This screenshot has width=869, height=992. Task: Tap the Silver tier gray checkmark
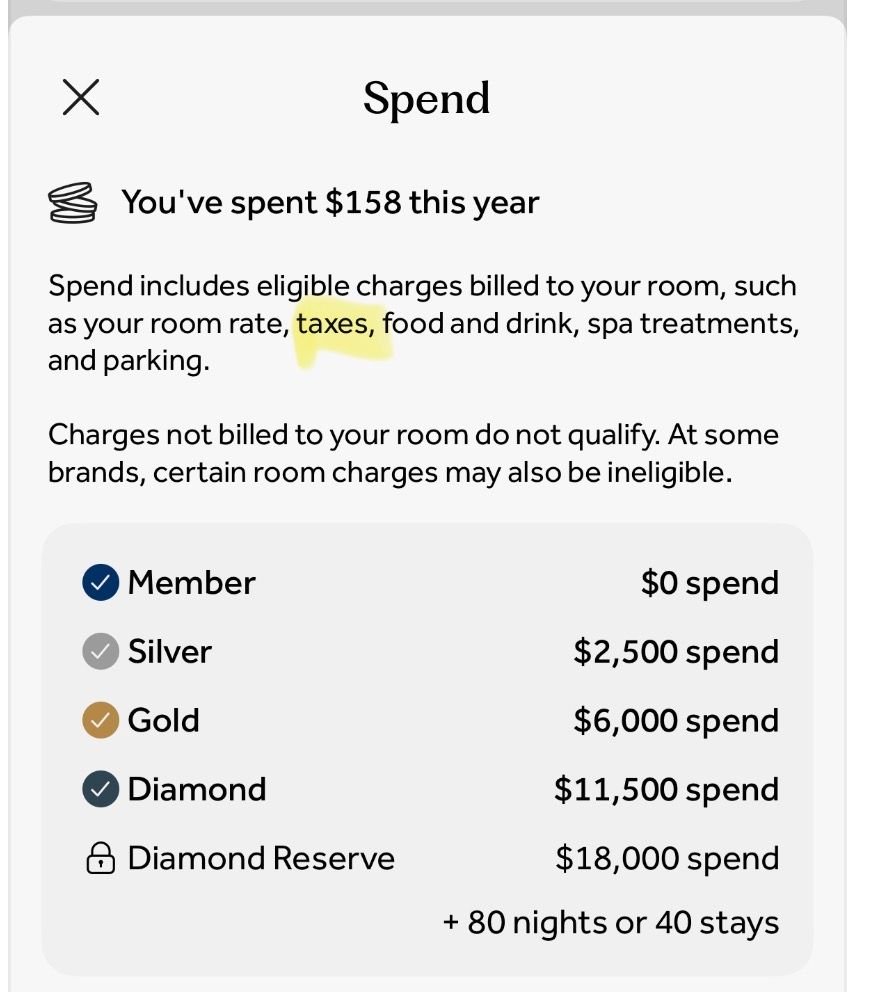coord(100,652)
